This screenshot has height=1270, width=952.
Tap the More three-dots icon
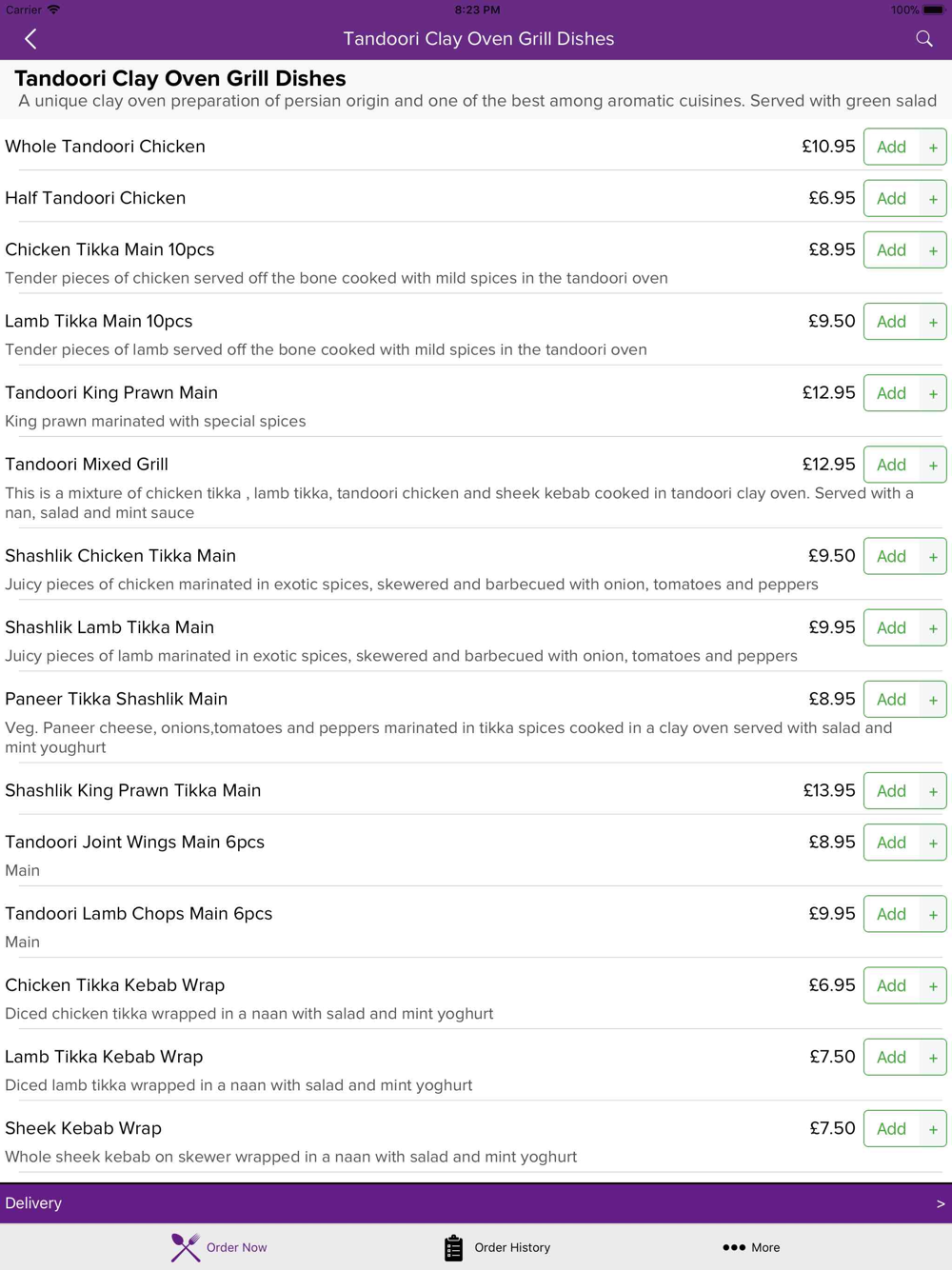coord(733,1247)
